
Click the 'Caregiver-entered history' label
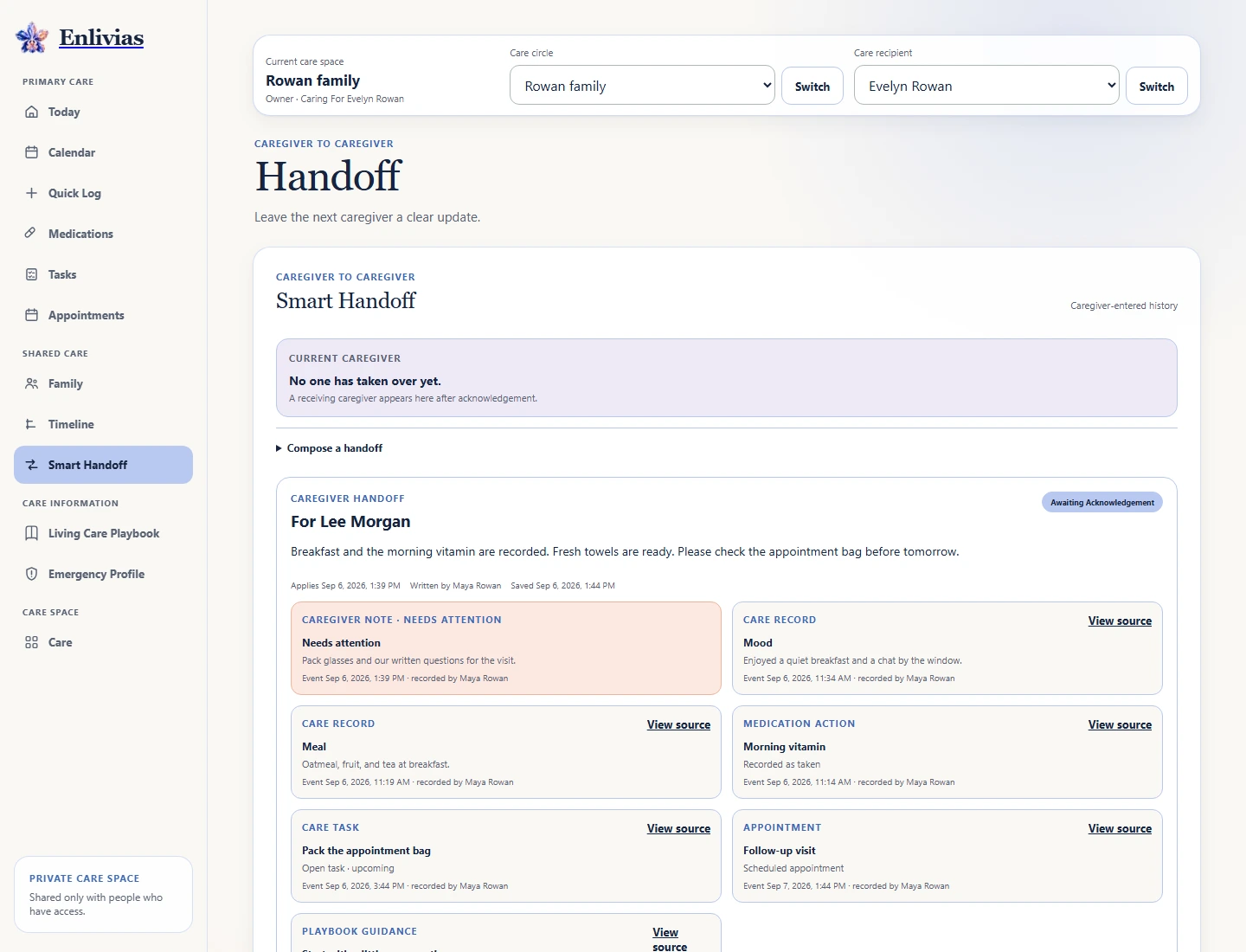1124,306
